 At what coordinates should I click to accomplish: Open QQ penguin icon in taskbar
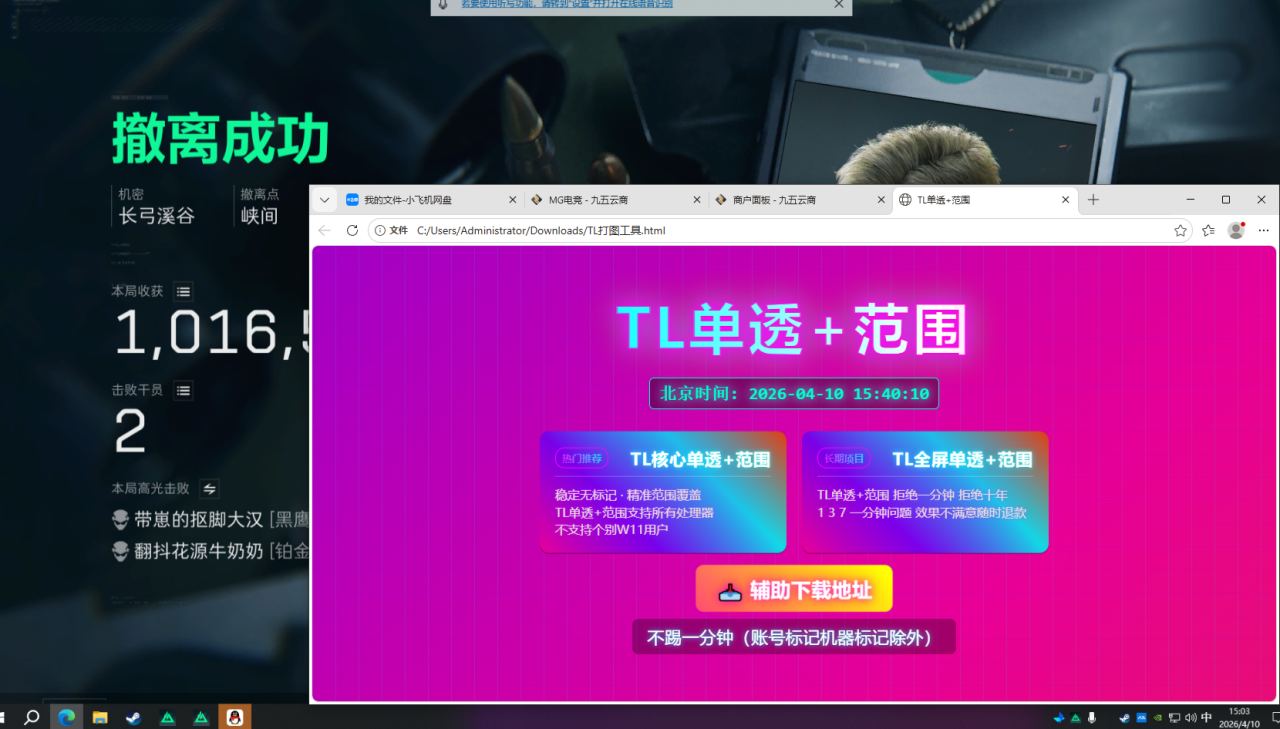234,717
